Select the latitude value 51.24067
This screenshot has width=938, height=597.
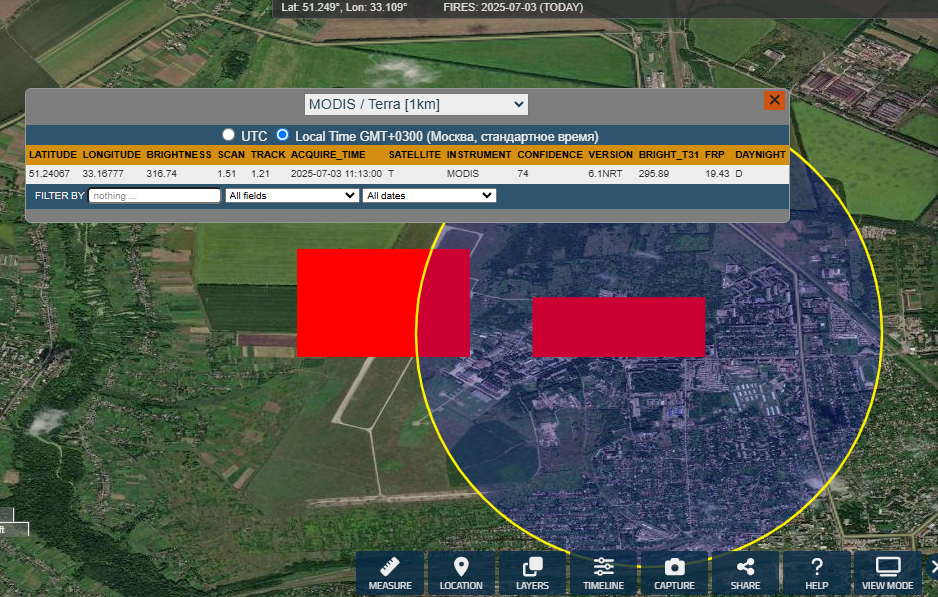(x=49, y=173)
